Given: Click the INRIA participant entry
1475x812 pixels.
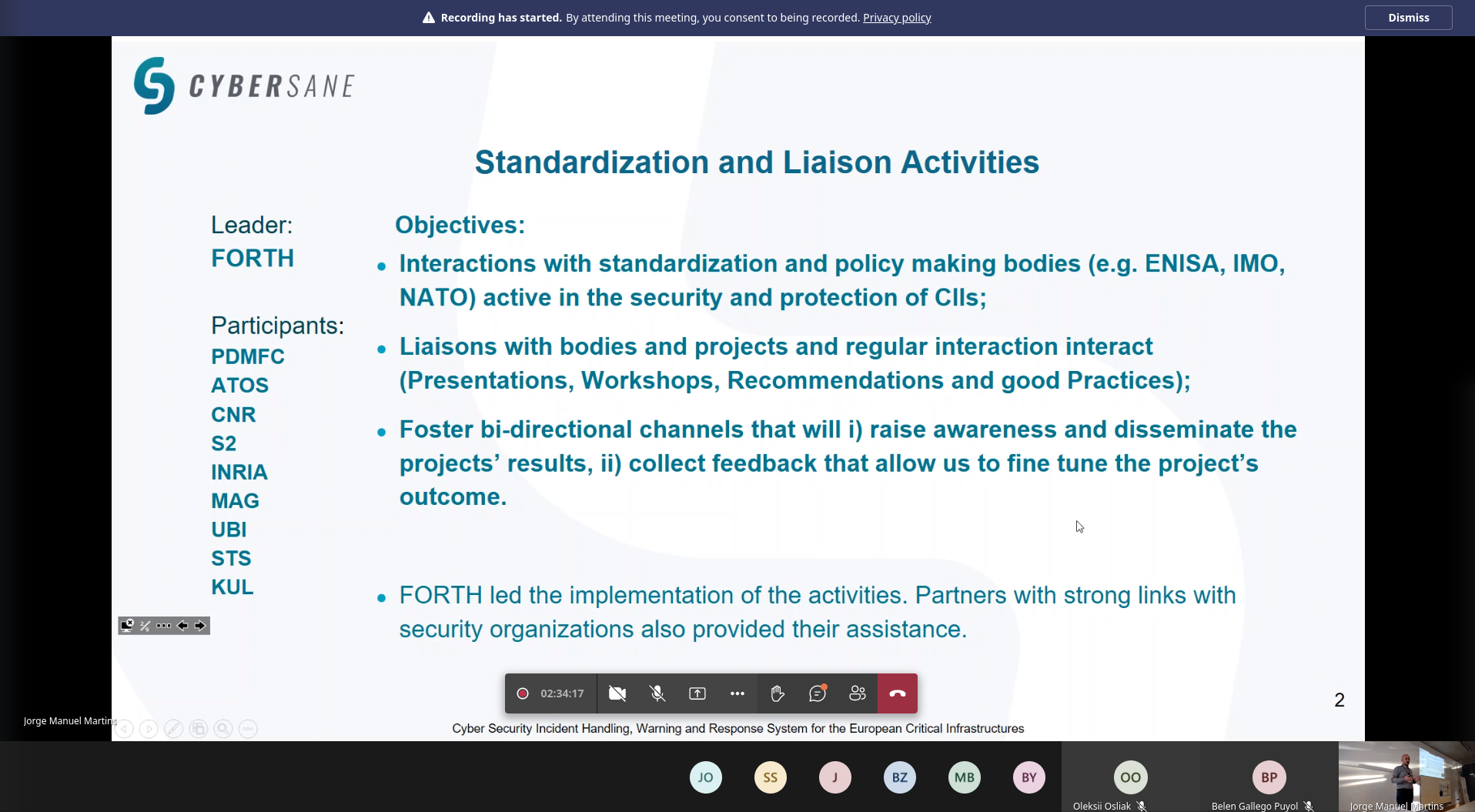Looking at the screenshot, I should coord(239,472).
